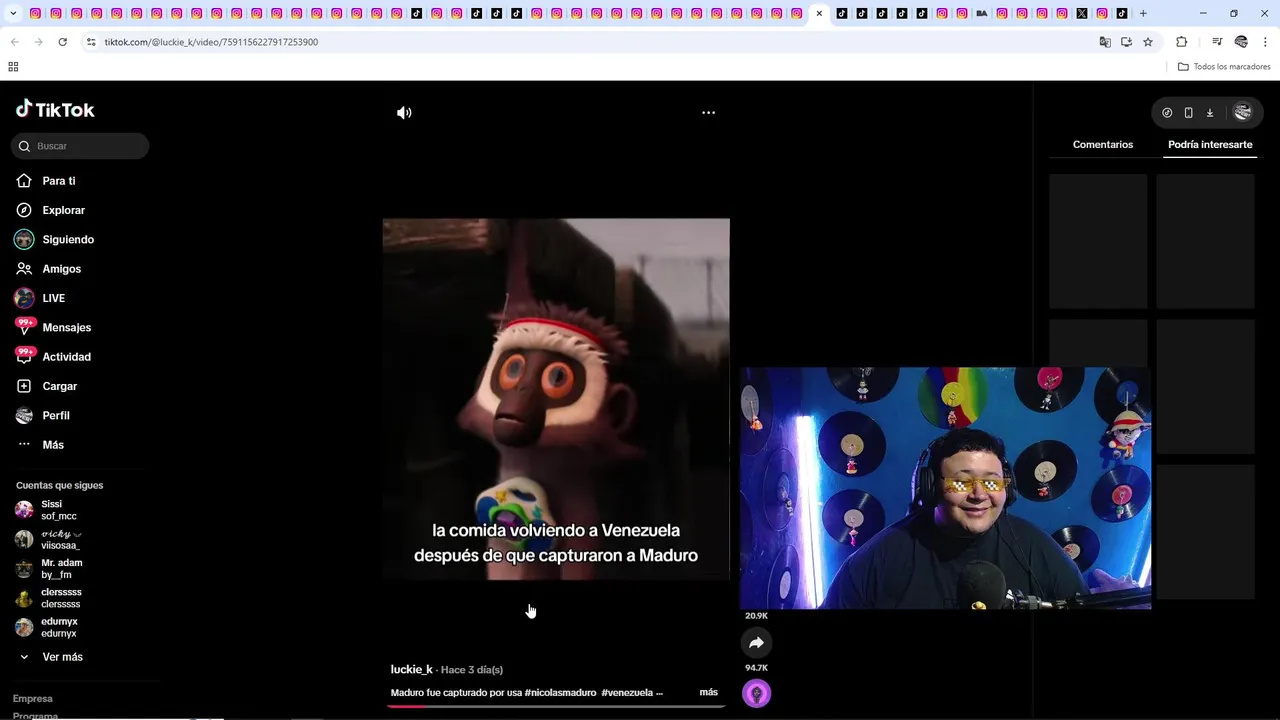The height and width of the screenshot is (720, 1280).
Task: Click the TikTok coins icon in top pill
Action: pyautogui.click(x=1167, y=113)
